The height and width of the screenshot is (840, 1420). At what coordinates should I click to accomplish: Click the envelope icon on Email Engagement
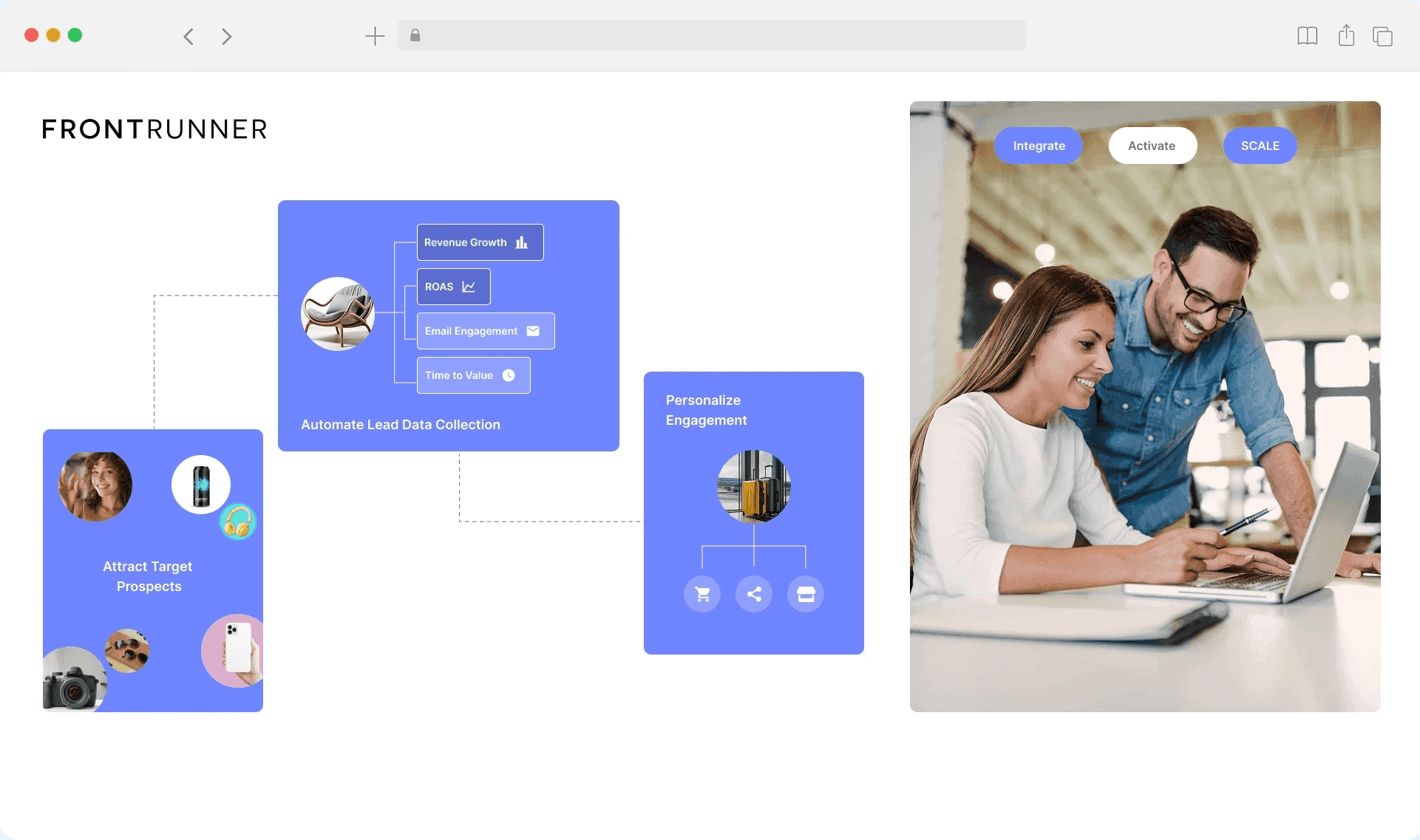(x=533, y=331)
